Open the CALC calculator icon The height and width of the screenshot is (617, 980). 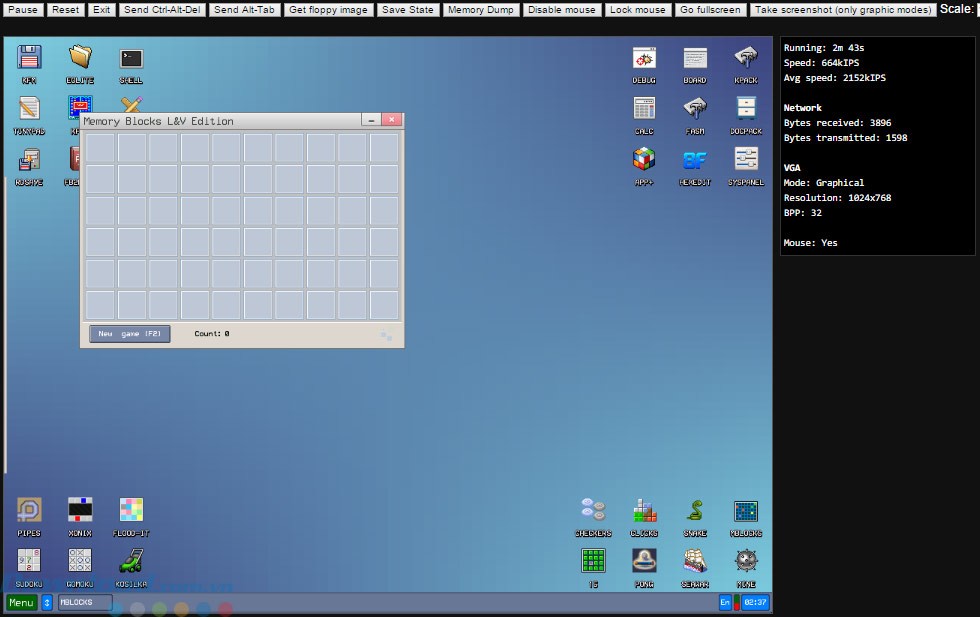(x=644, y=109)
